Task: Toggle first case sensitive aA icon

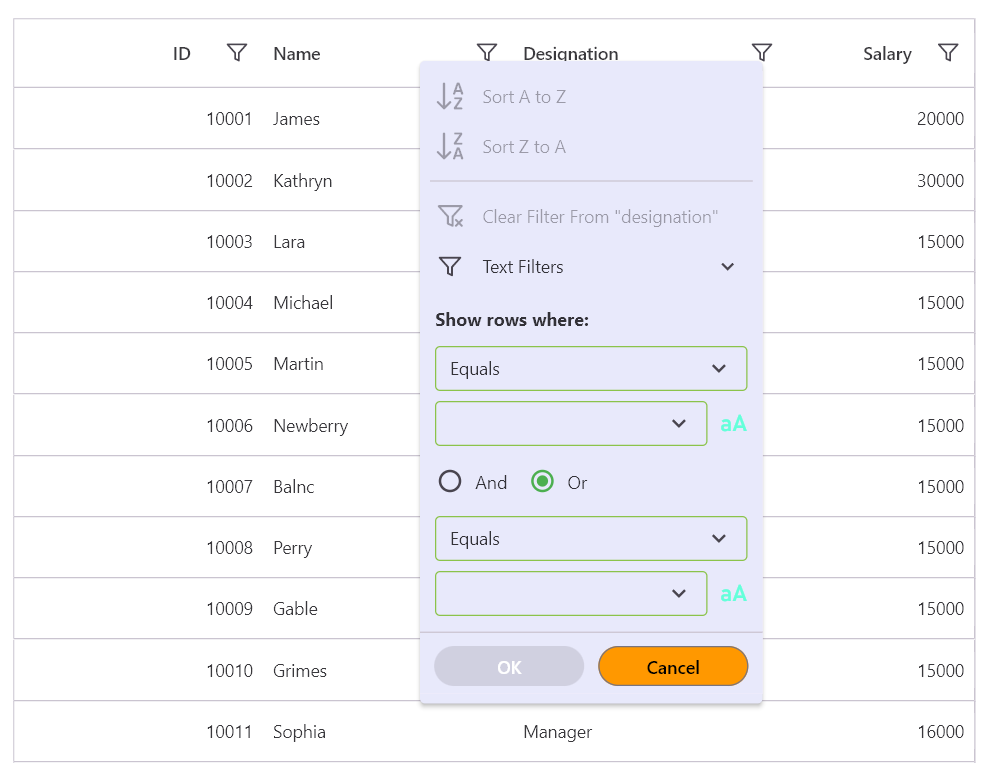Action: (734, 423)
